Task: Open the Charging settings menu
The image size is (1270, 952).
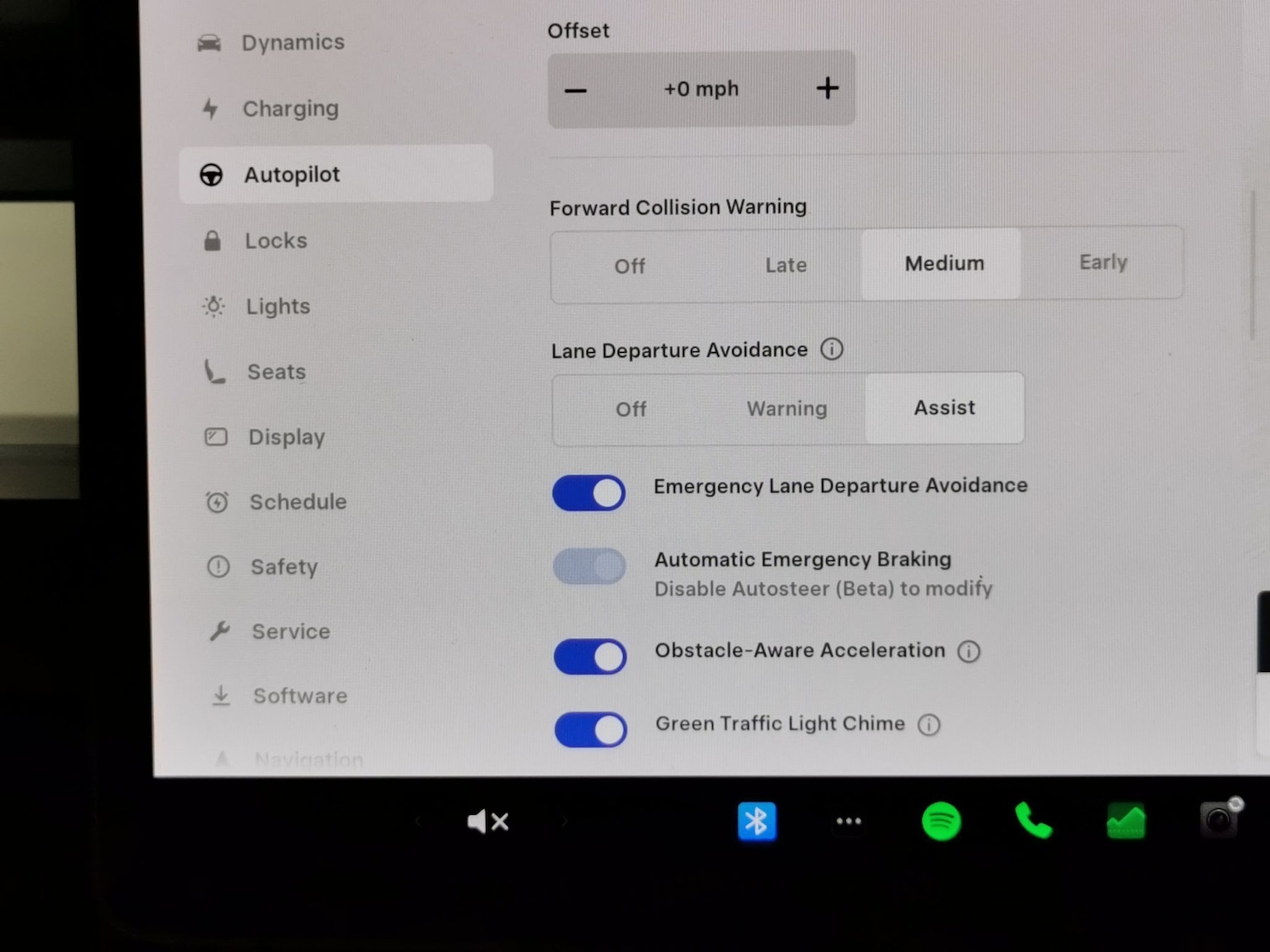Action: click(x=290, y=108)
